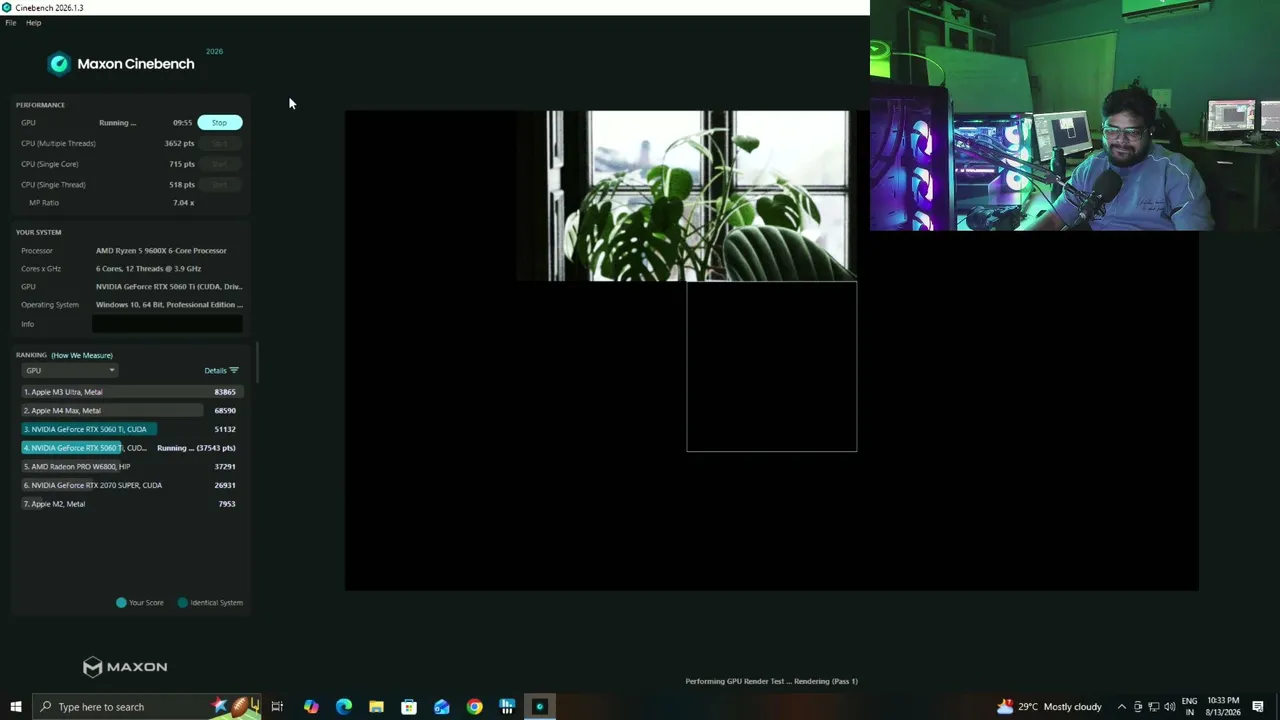
Task: Click the Maxon logo at bottom left
Action: (125, 667)
